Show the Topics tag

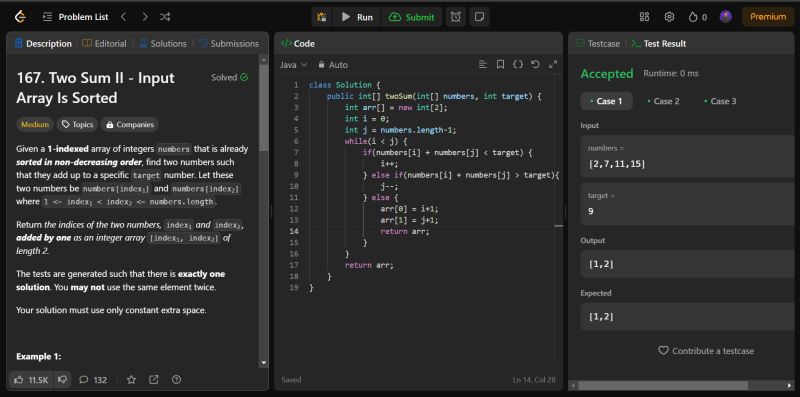coord(78,125)
